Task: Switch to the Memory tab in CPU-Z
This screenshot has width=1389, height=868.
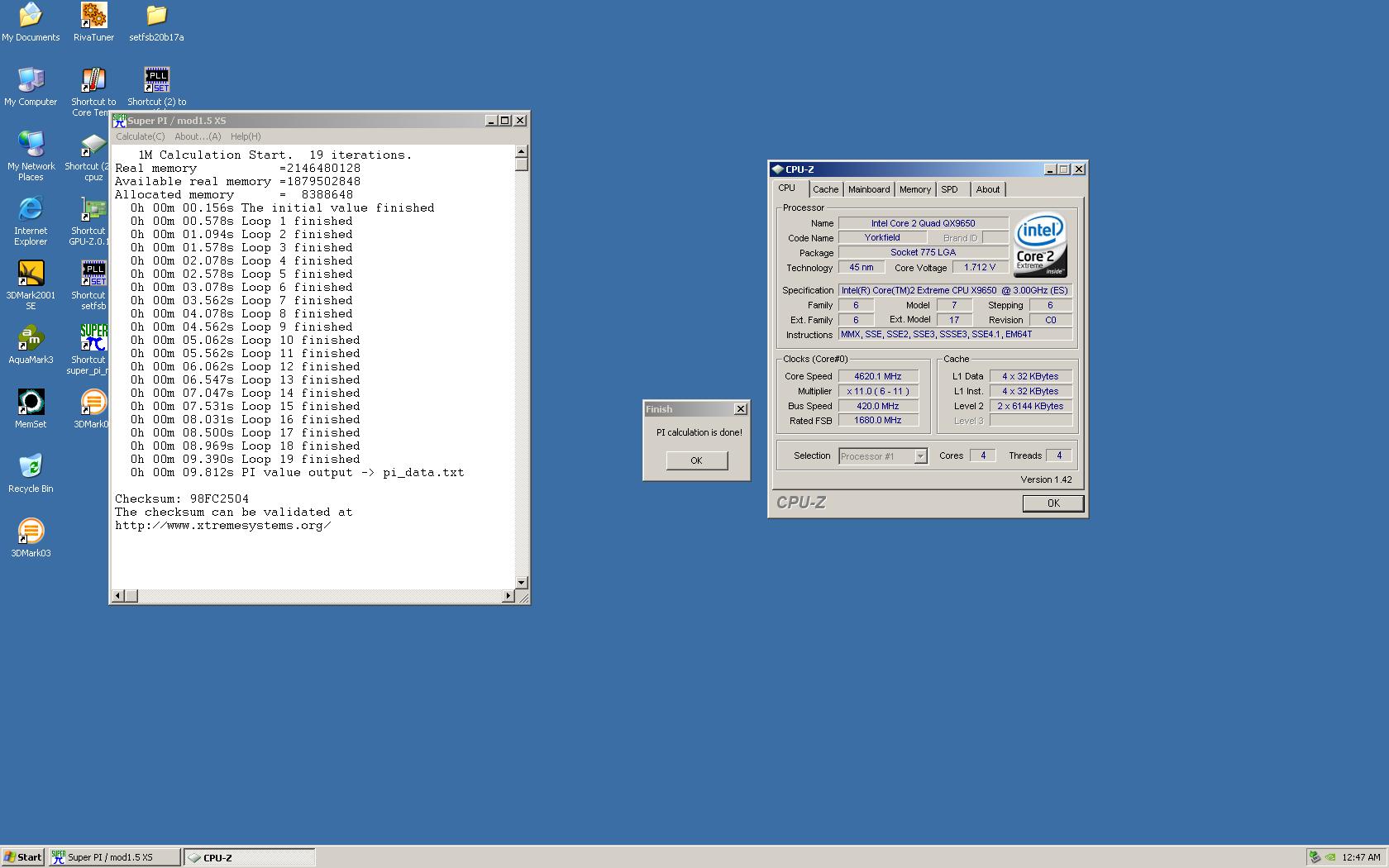Action: (915, 189)
